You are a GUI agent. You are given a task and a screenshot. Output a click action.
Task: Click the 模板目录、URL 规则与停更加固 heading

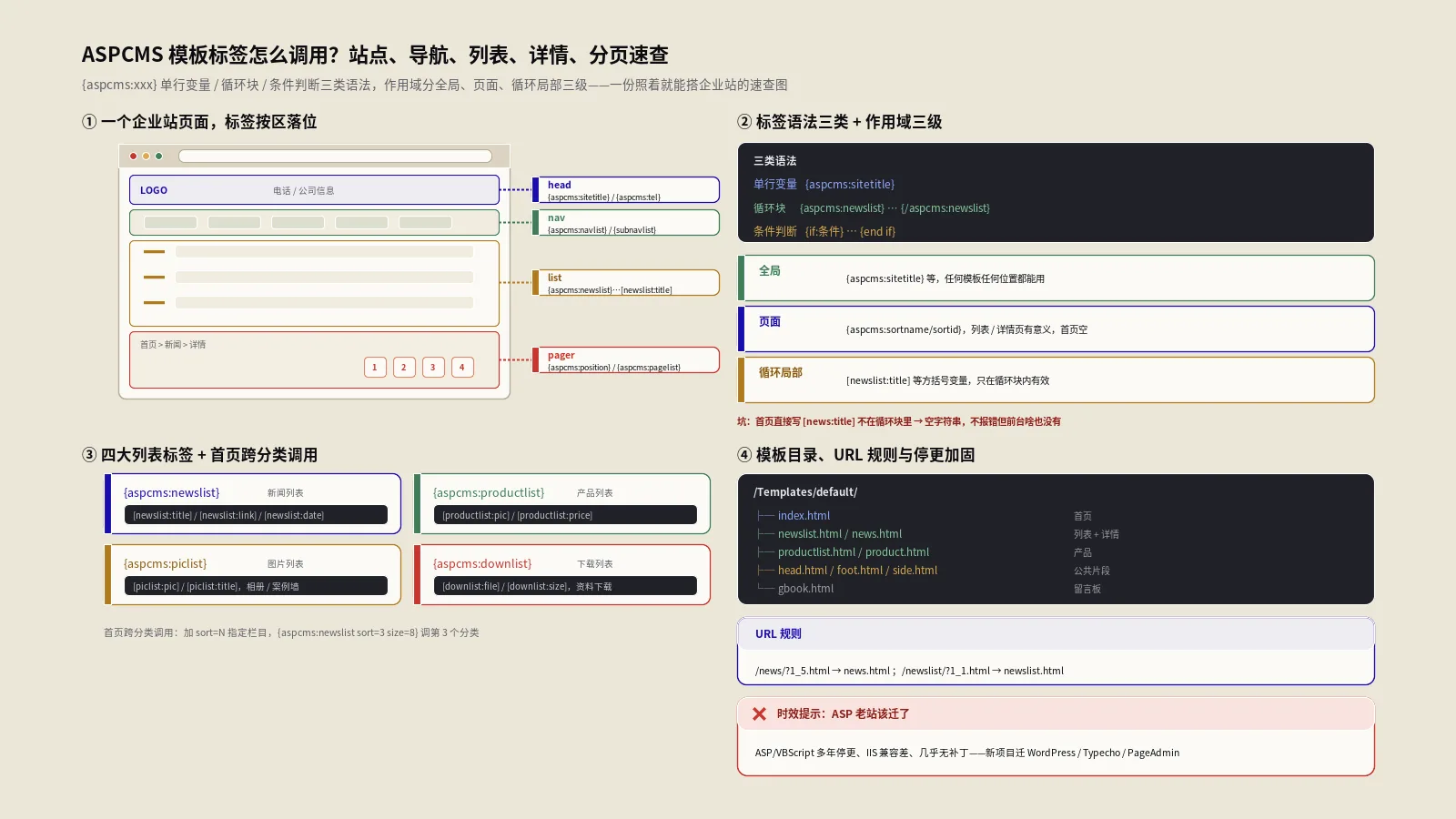tap(855, 455)
